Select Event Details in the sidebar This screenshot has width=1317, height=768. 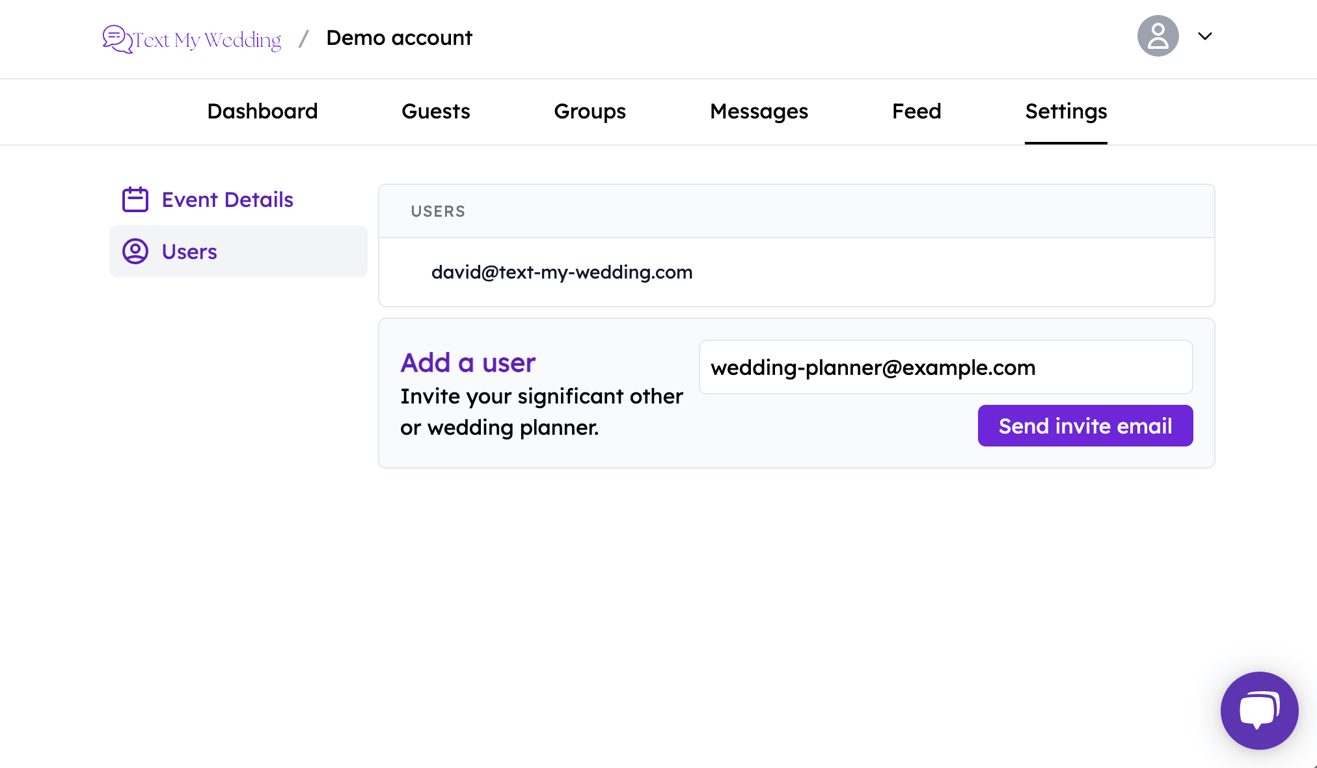227,199
